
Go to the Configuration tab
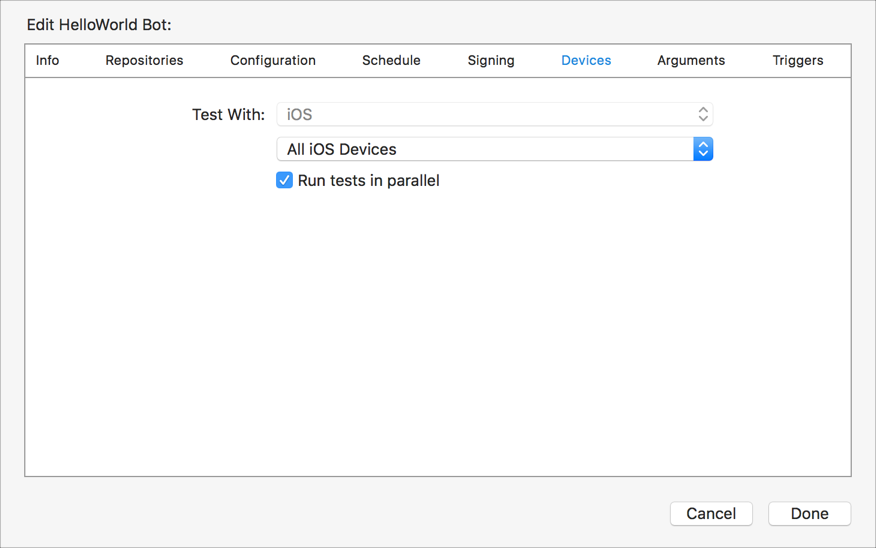point(273,60)
